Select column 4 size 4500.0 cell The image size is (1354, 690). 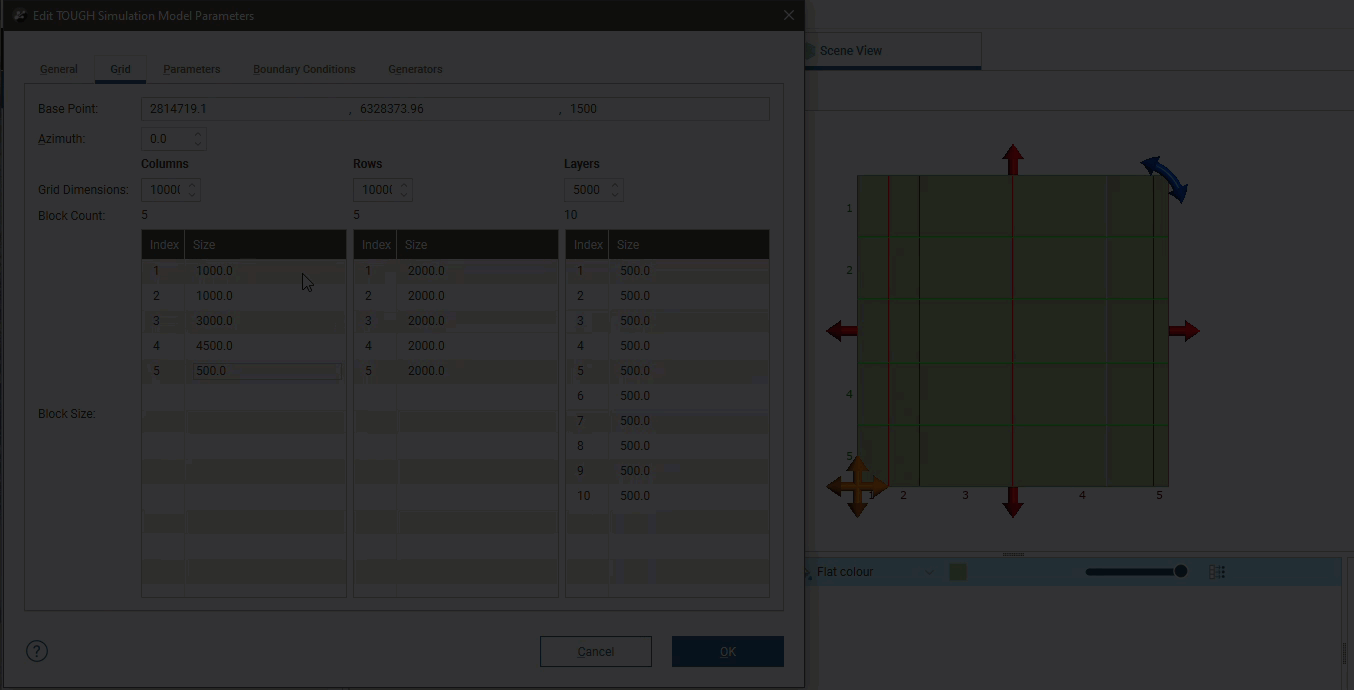(x=265, y=346)
